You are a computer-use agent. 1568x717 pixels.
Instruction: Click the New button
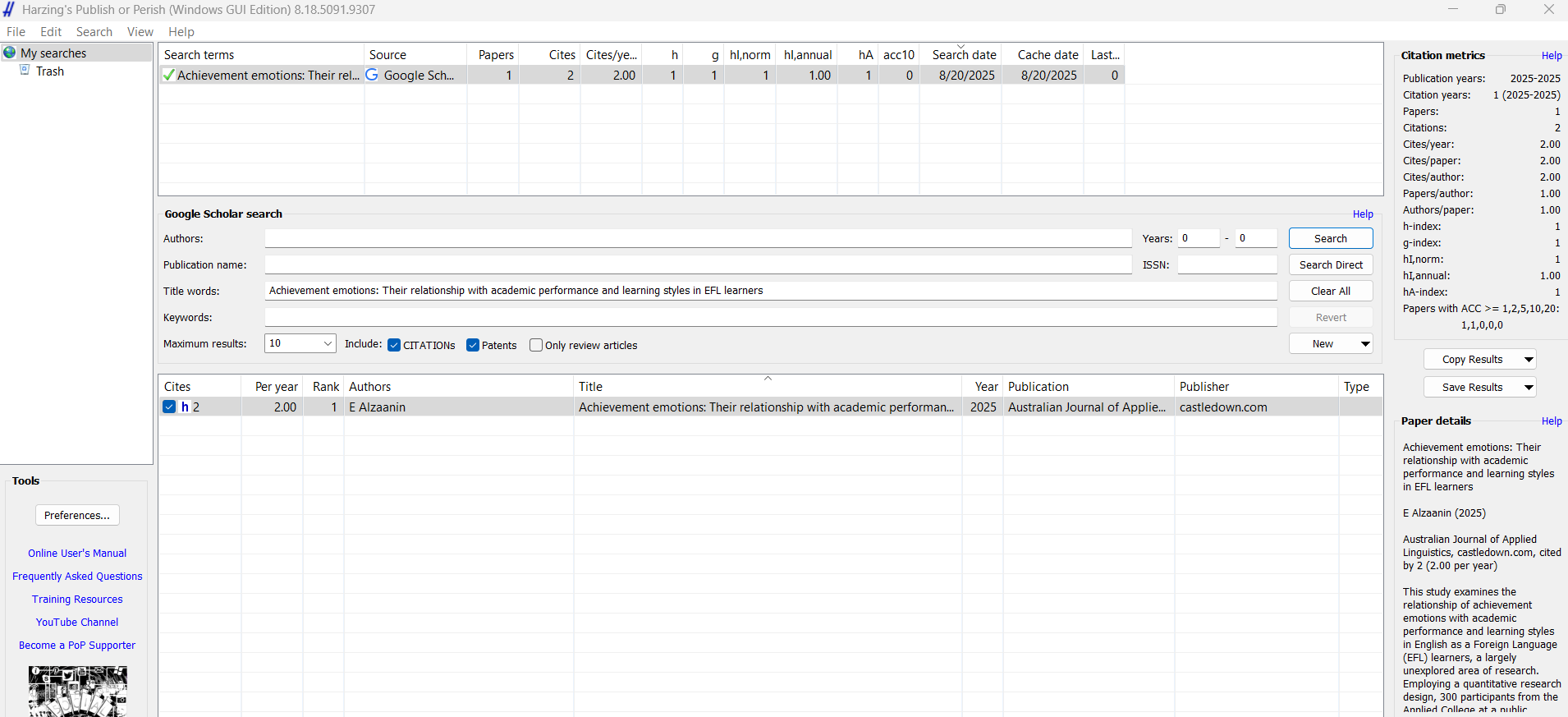click(1323, 344)
